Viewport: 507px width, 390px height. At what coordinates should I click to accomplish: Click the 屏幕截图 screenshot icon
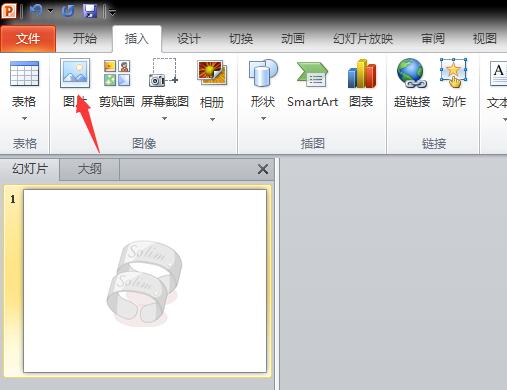164,73
